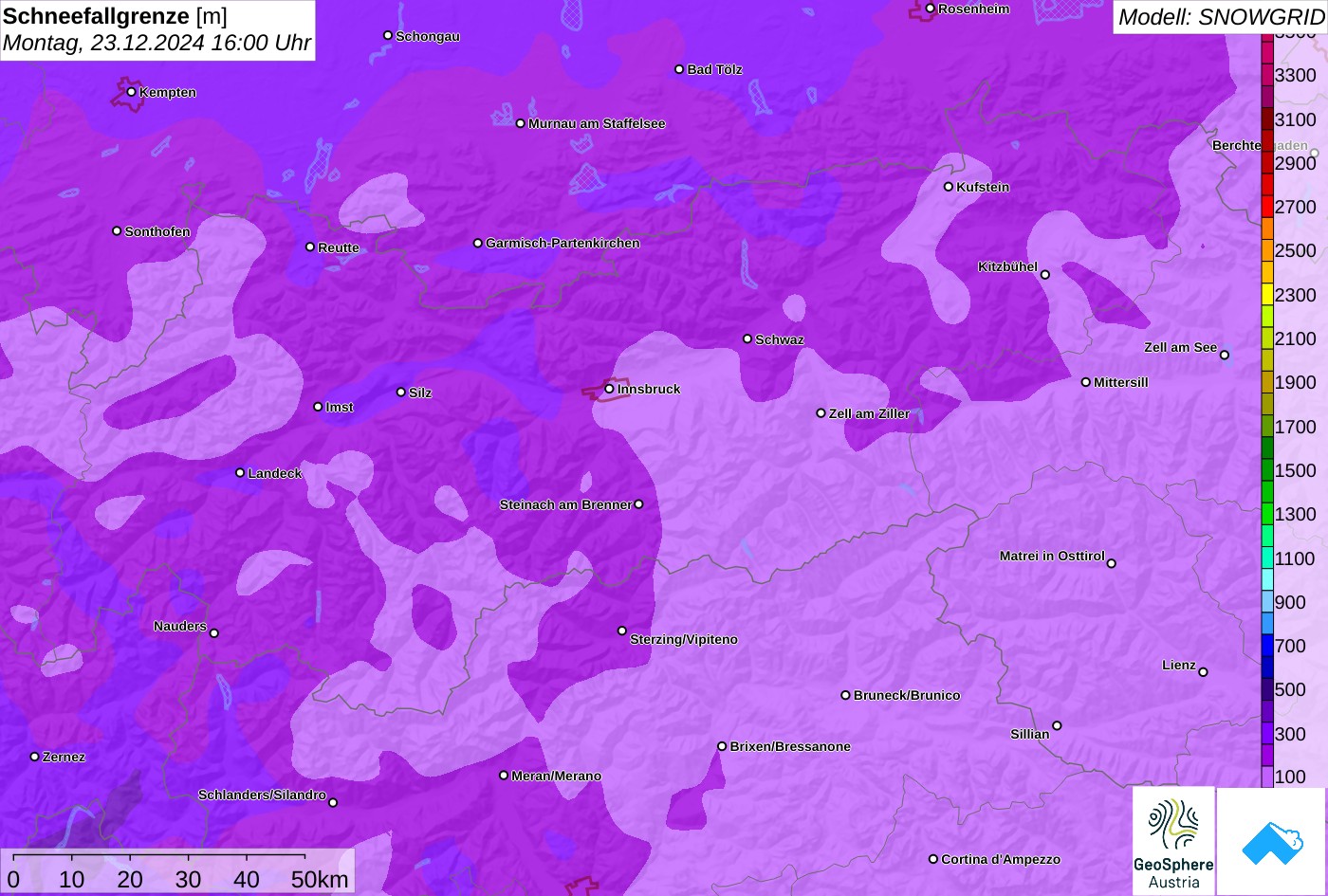This screenshot has height=896, width=1328.
Task: Select the Innsbruck city marker
Action: pos(609,389)
